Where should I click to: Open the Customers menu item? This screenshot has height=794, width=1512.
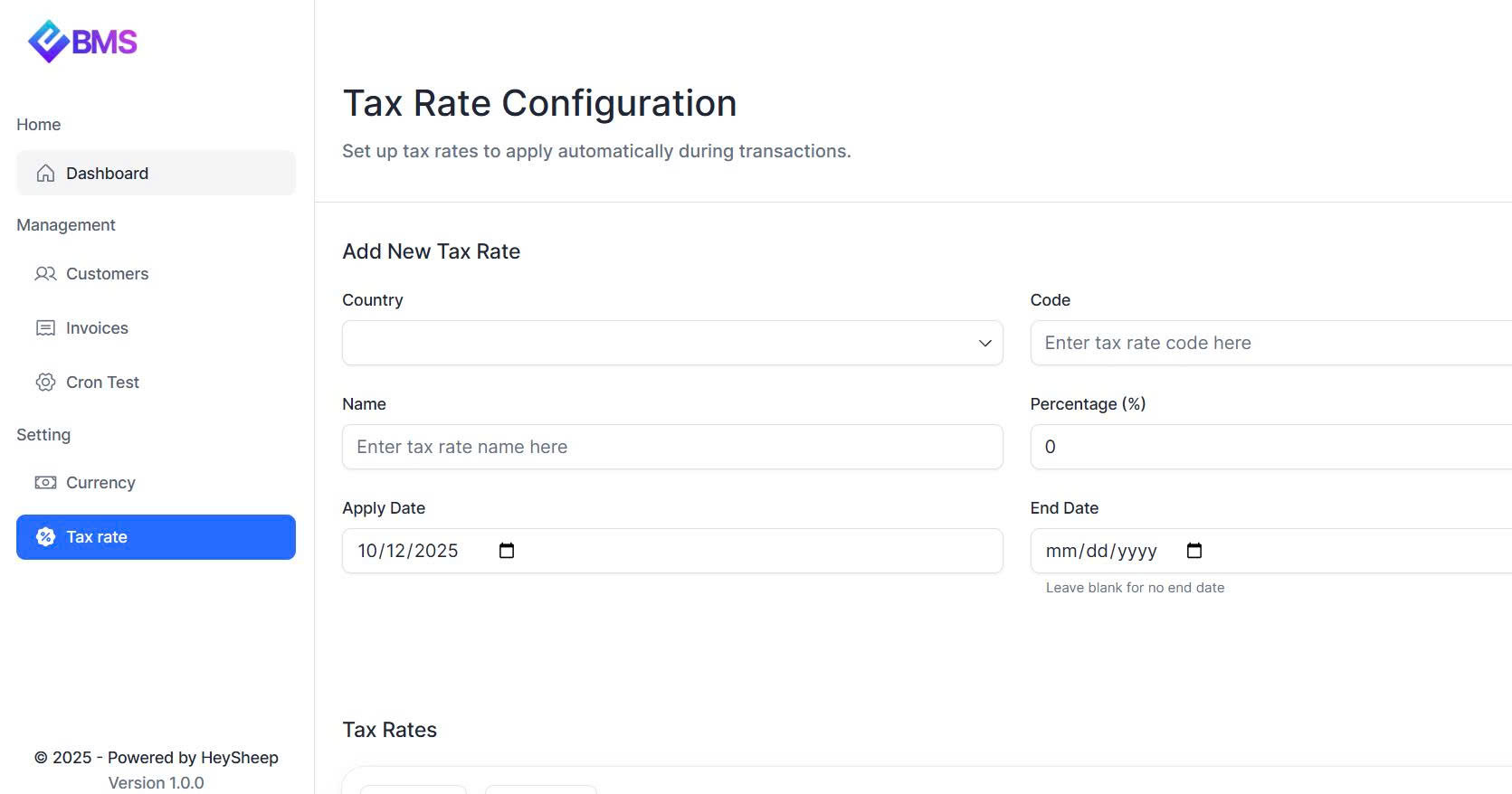click(x=107, y=274)
